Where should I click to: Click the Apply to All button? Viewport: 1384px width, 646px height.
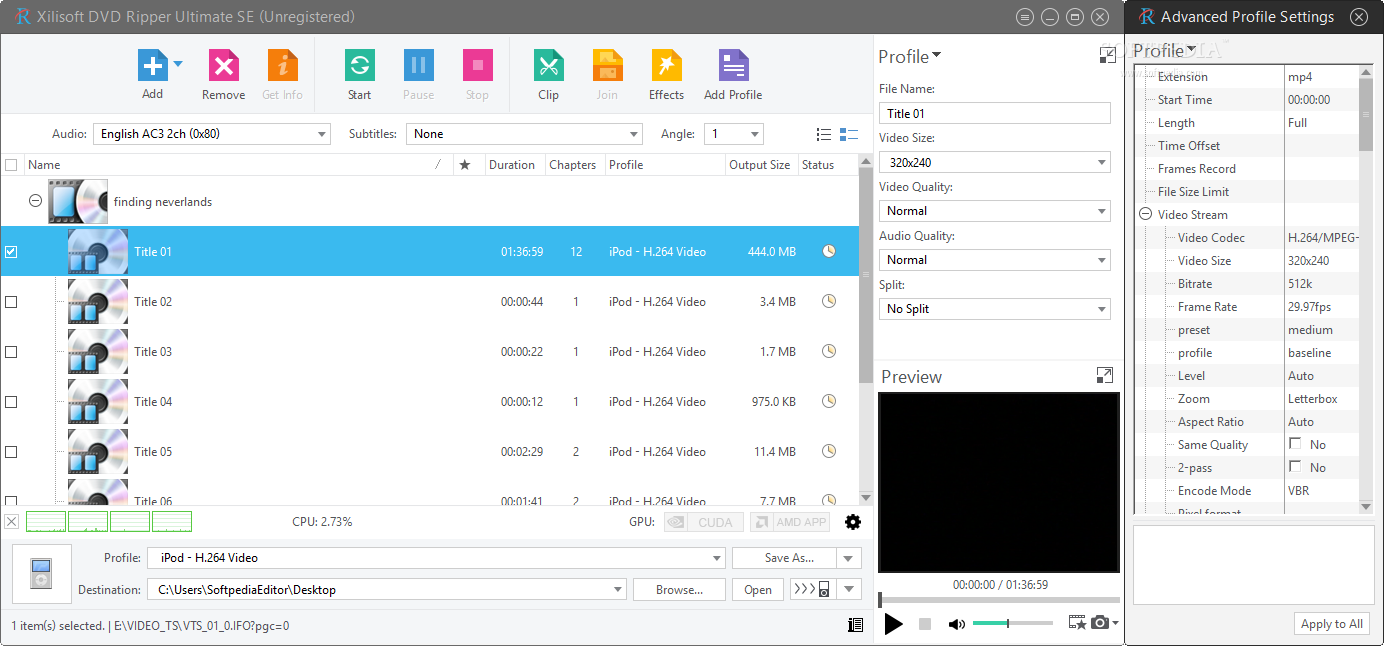(1332, 624)
